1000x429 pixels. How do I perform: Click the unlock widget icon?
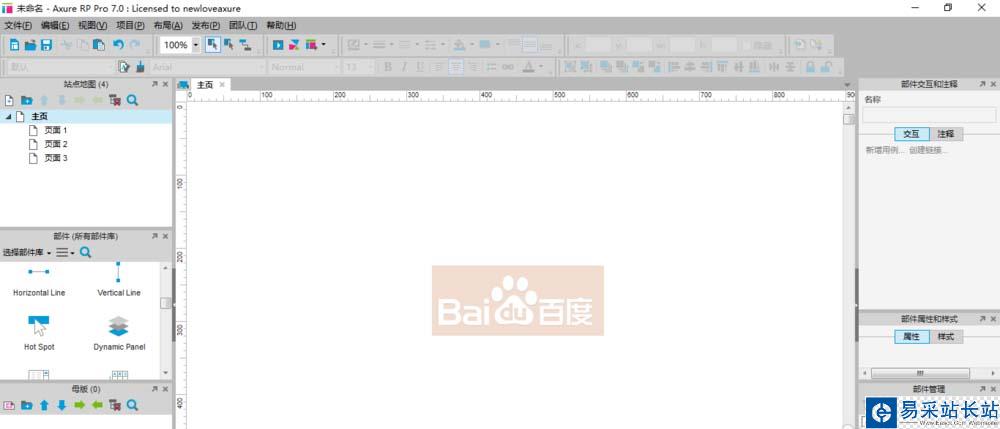pos(827,67)
